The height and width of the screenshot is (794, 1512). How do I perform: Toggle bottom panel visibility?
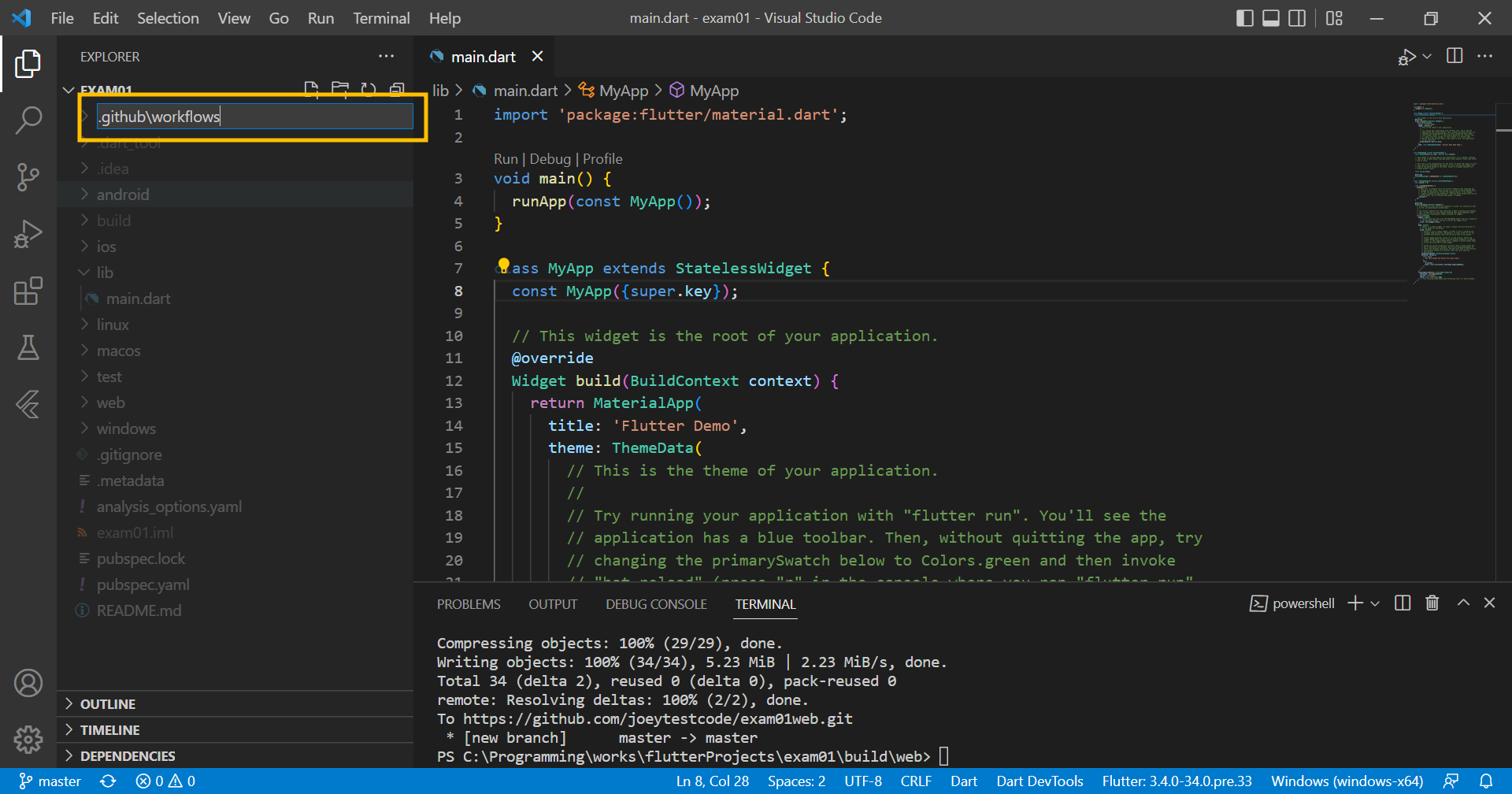1271,18
